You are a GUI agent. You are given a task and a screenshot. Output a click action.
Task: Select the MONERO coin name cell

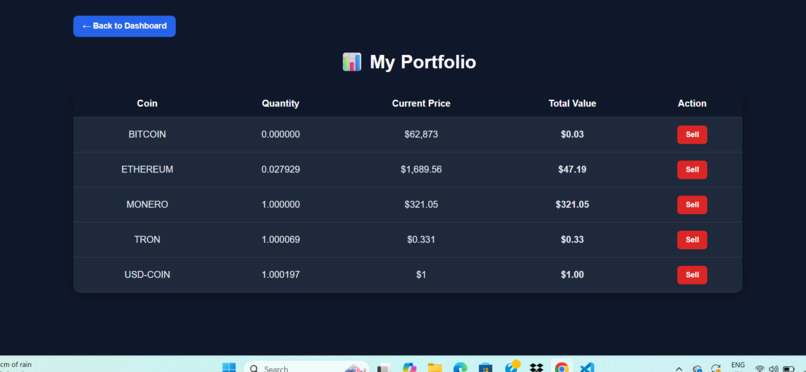pyautogui.click(x=147, y=204)
